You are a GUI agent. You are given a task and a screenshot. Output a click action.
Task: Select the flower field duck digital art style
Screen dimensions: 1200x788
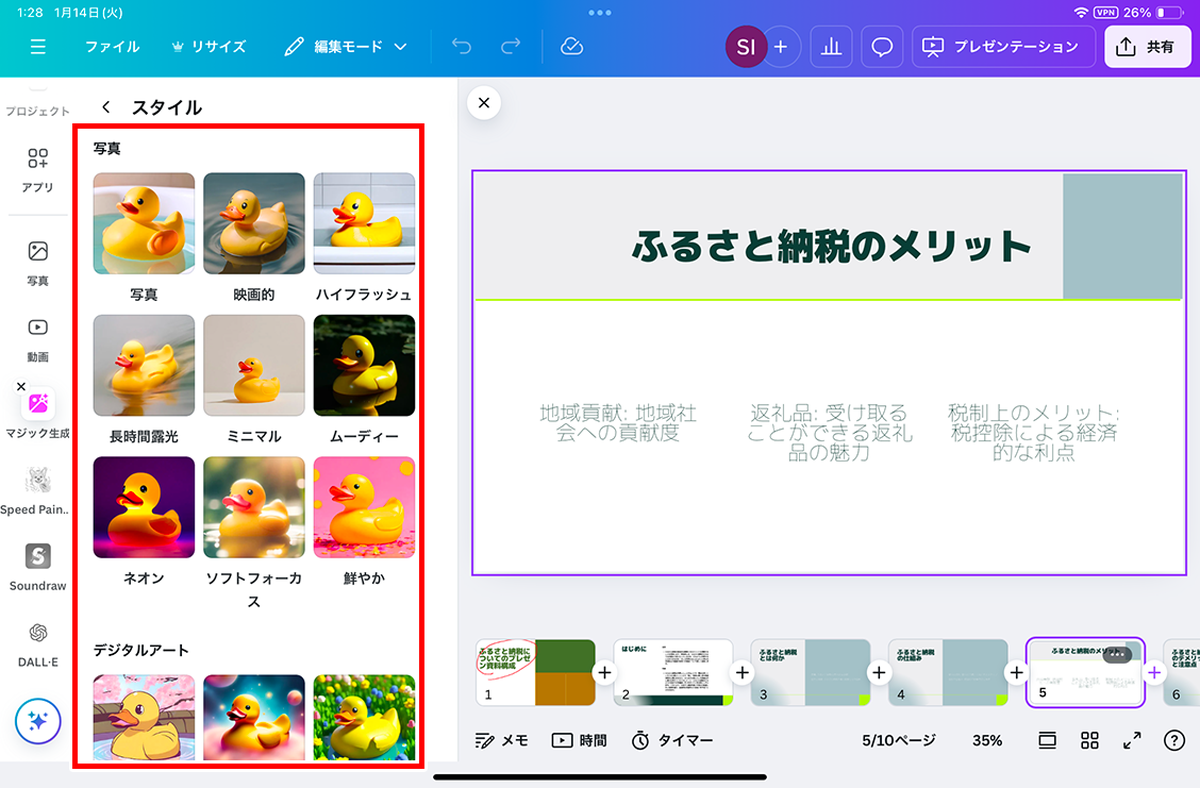coord(364,717)
